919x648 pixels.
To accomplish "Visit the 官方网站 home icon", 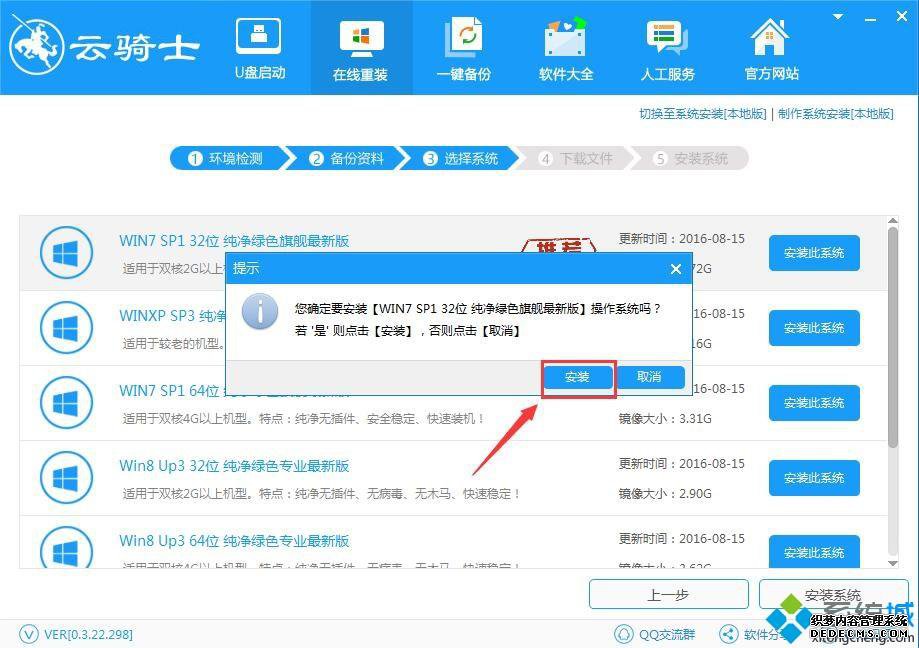I will 770,37.
